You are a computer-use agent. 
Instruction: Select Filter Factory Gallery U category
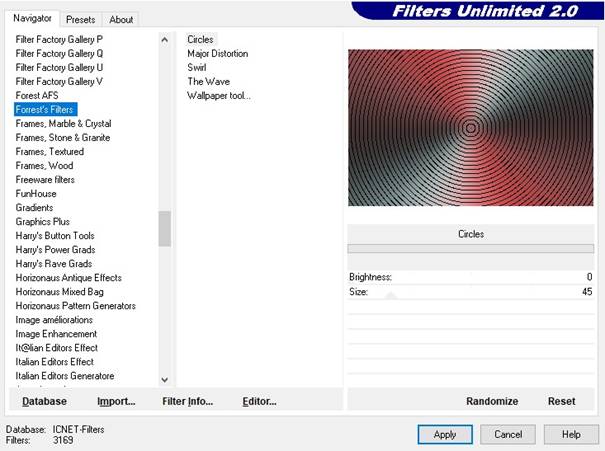[59, 68]
